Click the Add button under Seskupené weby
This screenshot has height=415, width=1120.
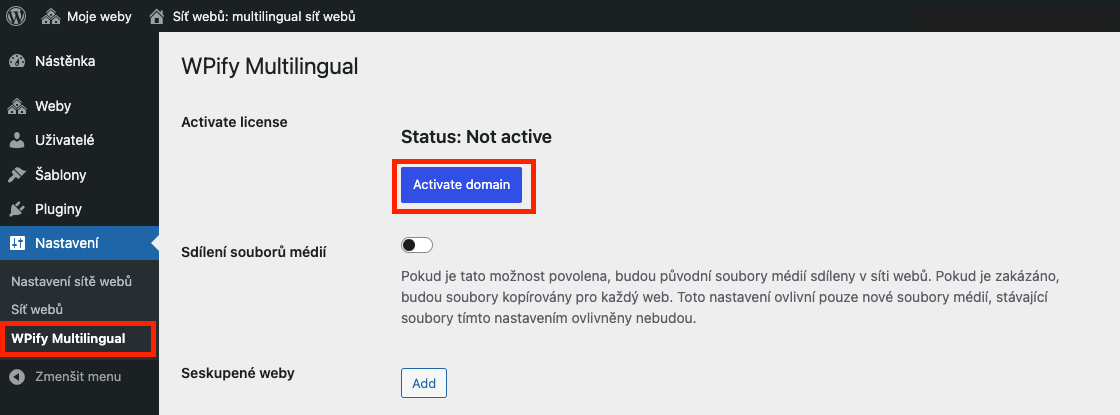pos(424,384)
